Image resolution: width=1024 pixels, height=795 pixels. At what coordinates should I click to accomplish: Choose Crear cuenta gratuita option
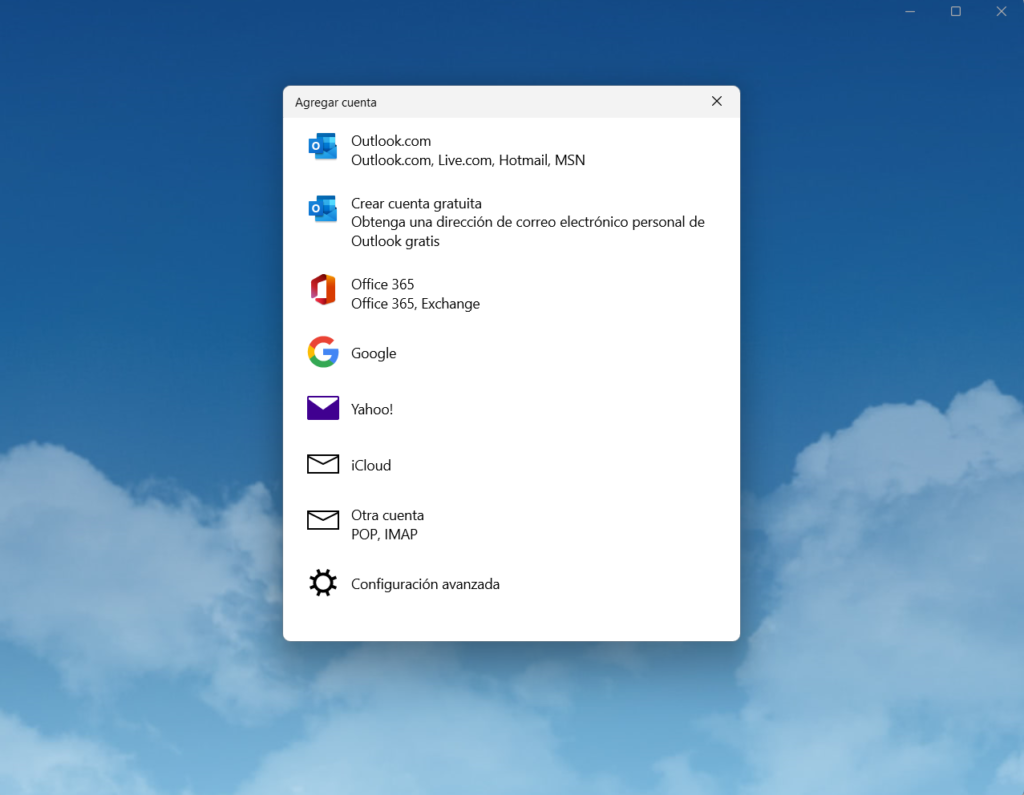[416, 203]
